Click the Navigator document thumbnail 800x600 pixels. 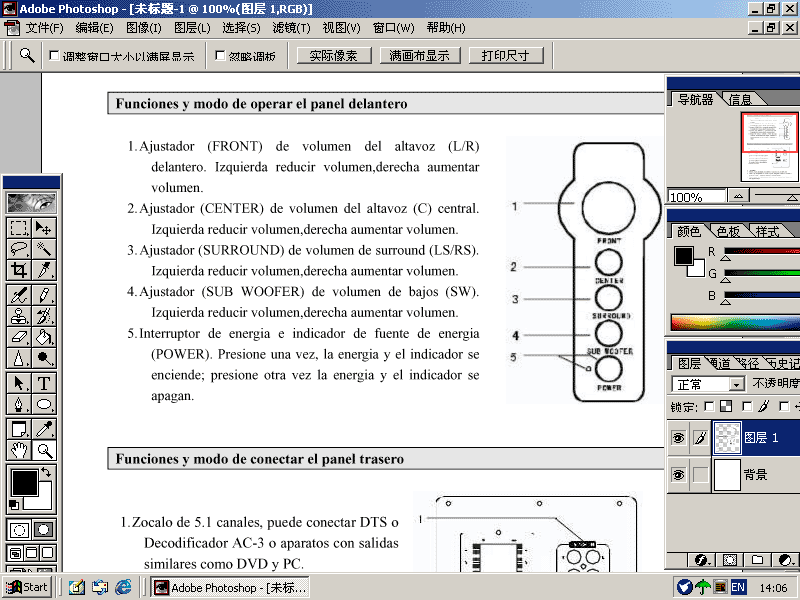[x=769, y=147]
